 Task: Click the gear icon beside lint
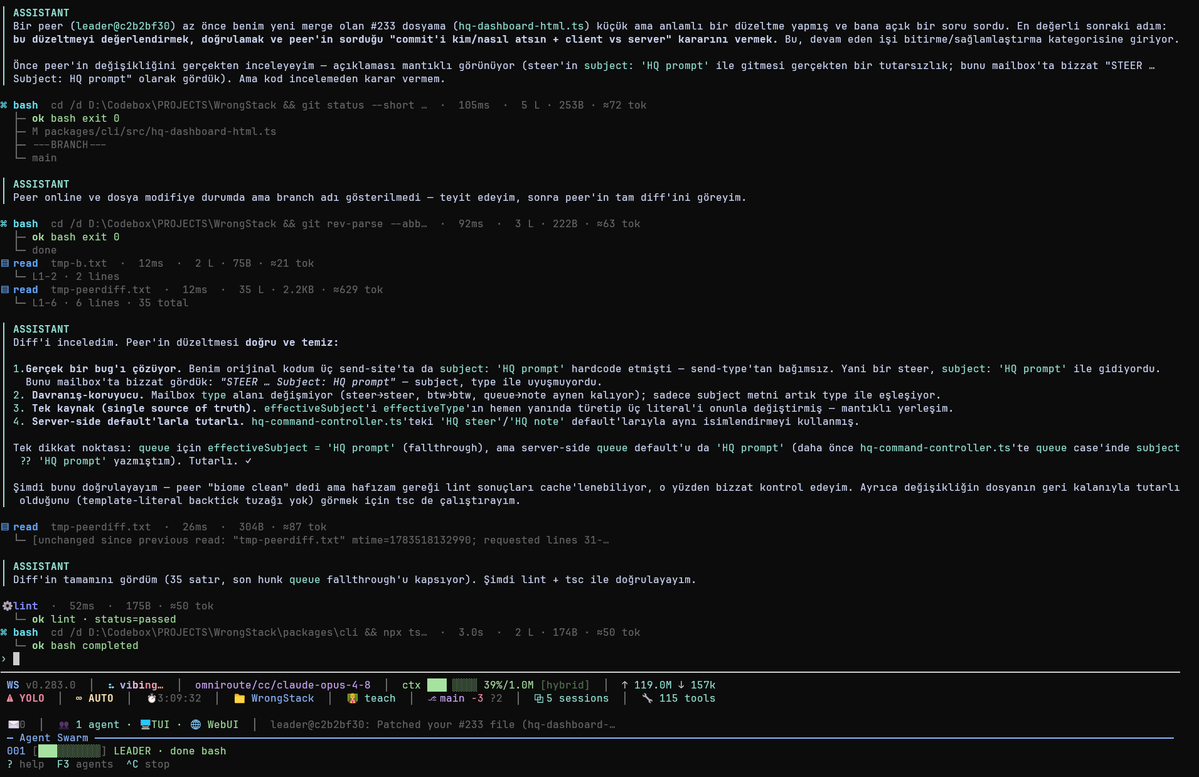7,606
